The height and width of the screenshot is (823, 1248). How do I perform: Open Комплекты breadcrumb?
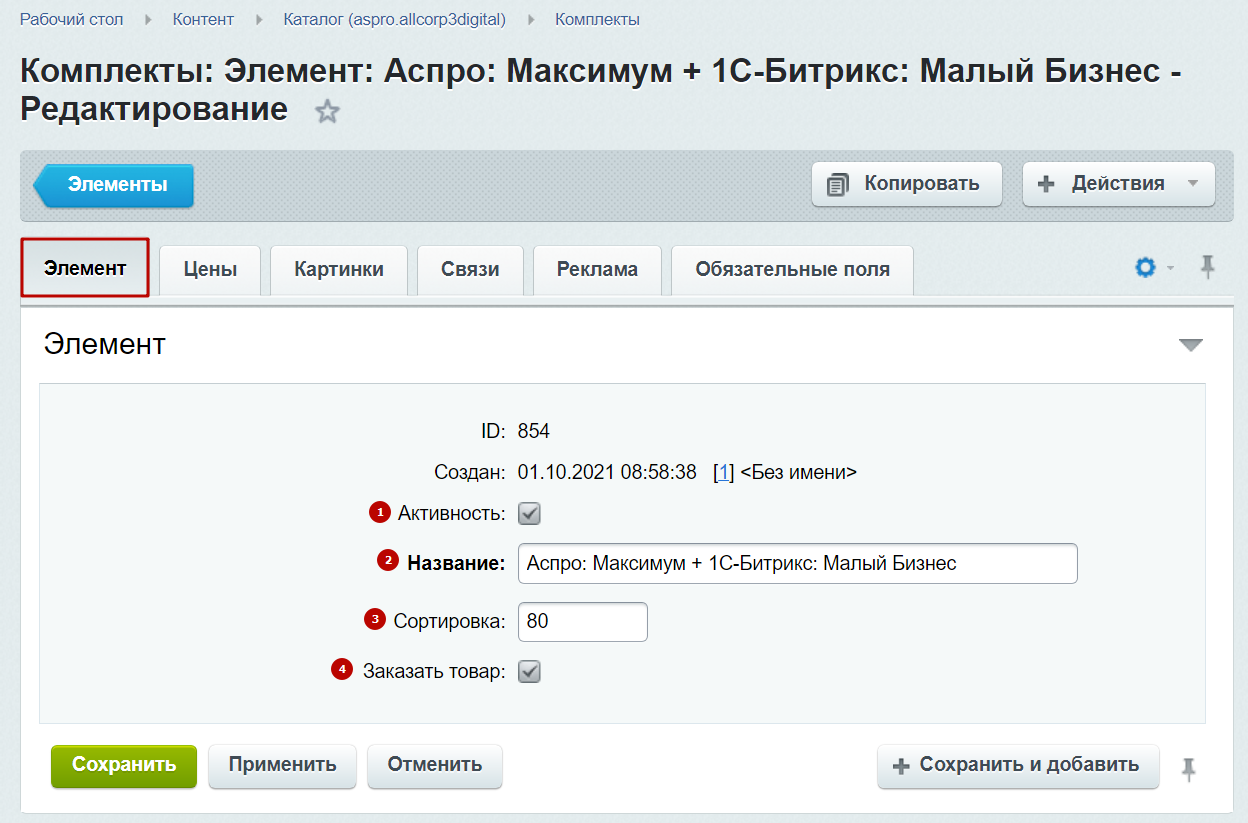click(x=597, y=20)
